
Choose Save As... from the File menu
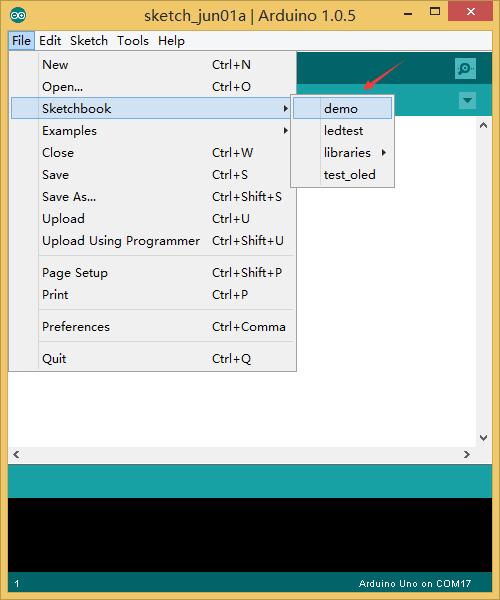click(x=153, y=197)
